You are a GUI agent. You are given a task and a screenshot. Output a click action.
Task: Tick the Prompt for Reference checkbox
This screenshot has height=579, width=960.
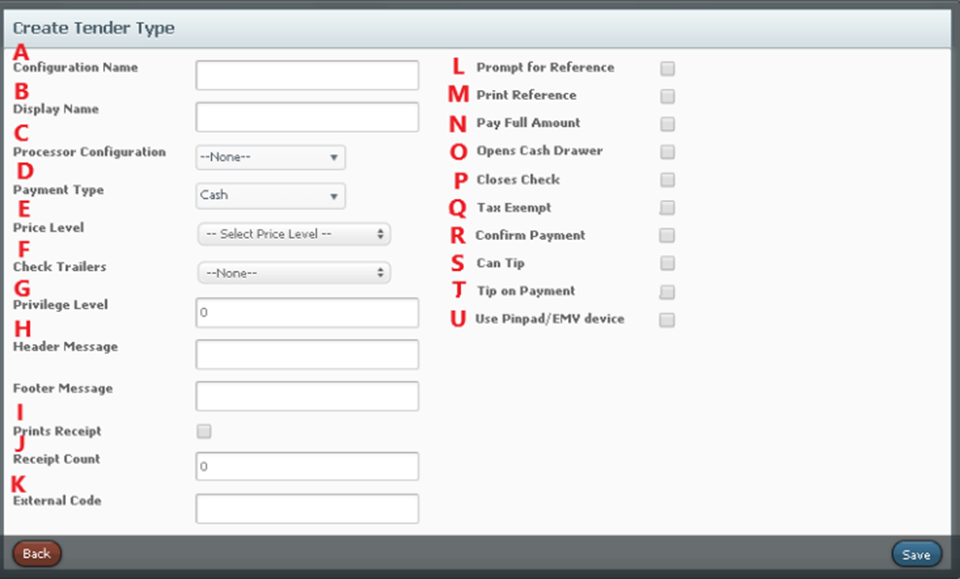point(667,69)
